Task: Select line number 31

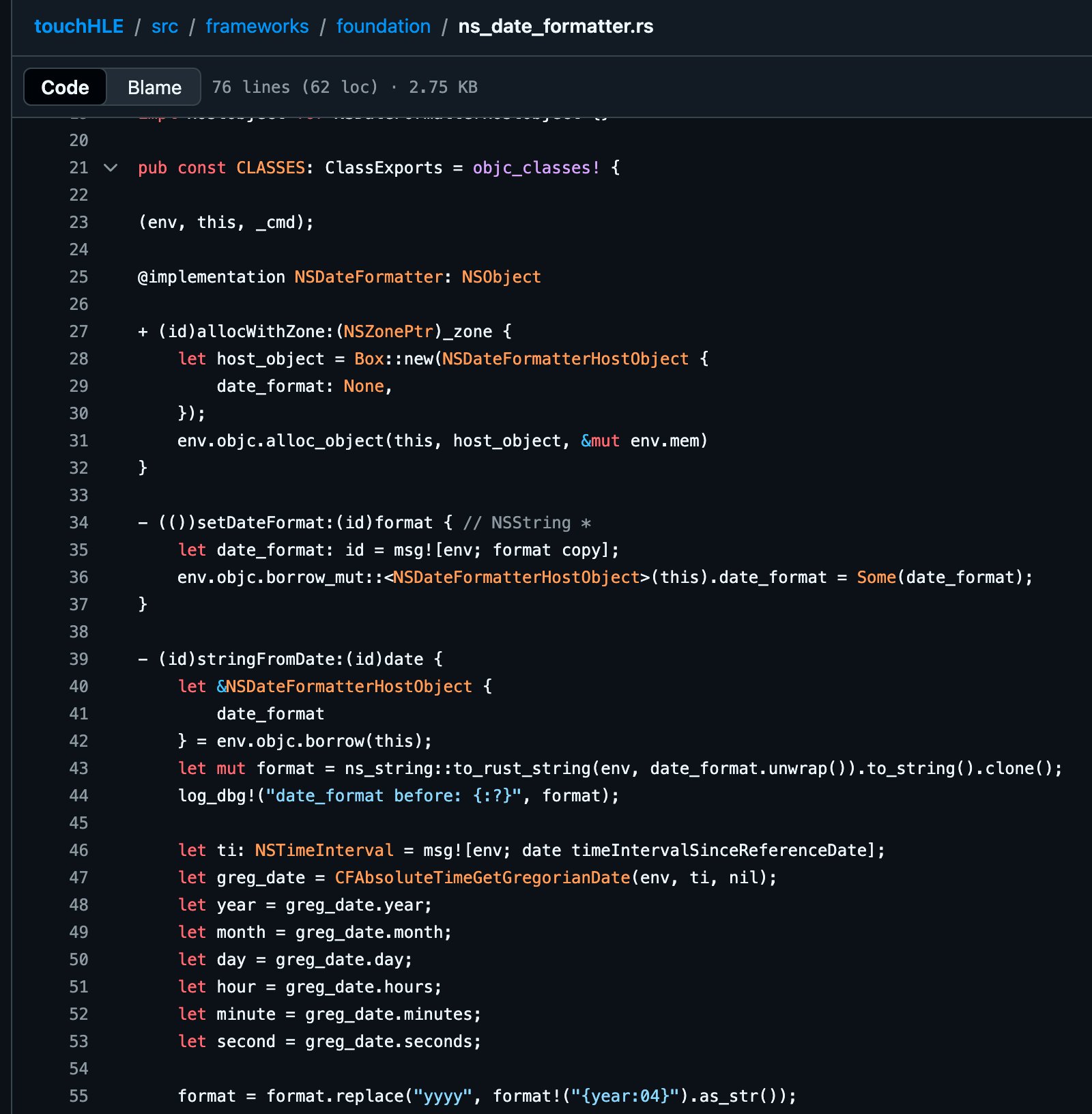Action: click(x=78, y=441)
